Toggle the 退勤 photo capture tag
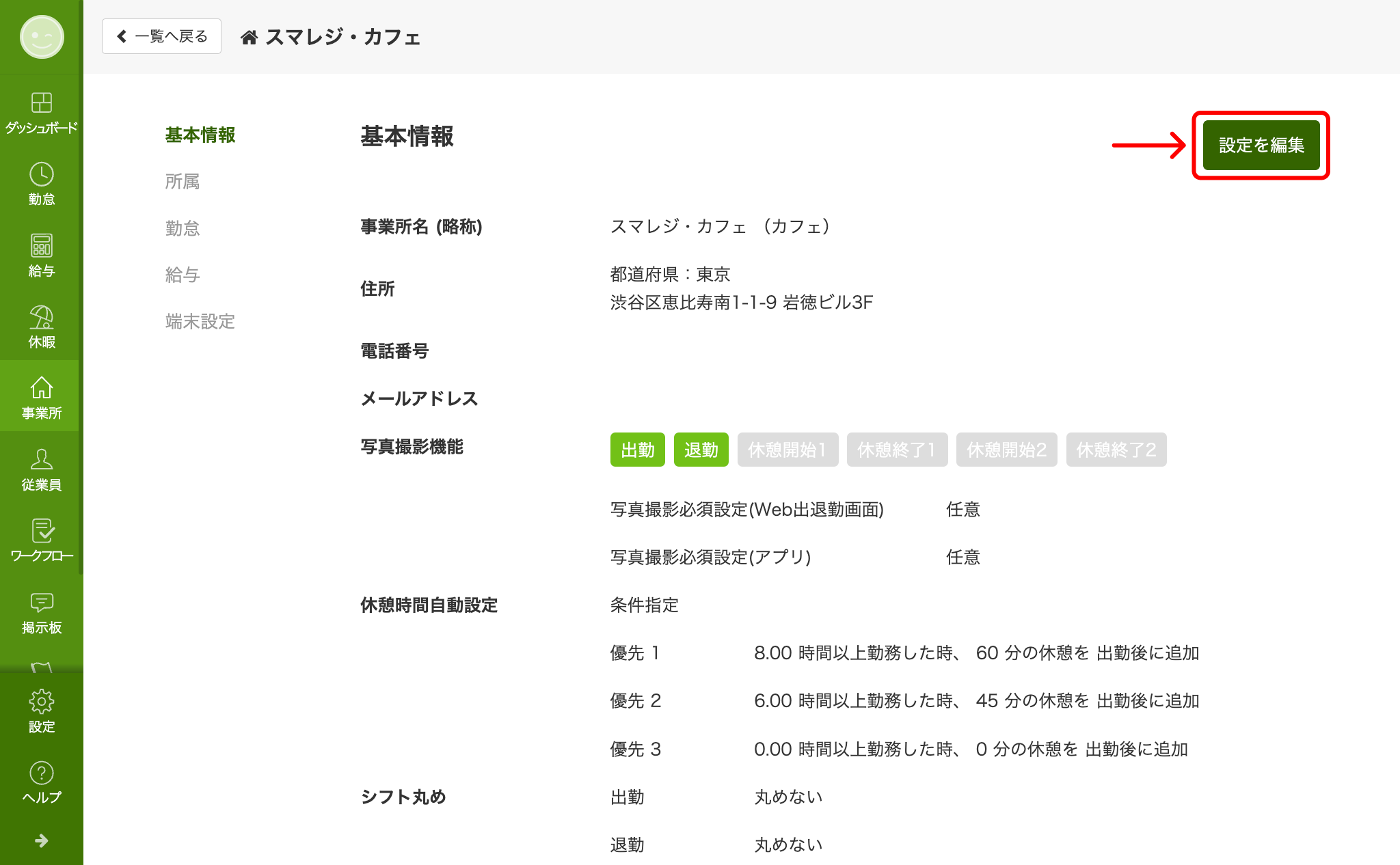 701,450
